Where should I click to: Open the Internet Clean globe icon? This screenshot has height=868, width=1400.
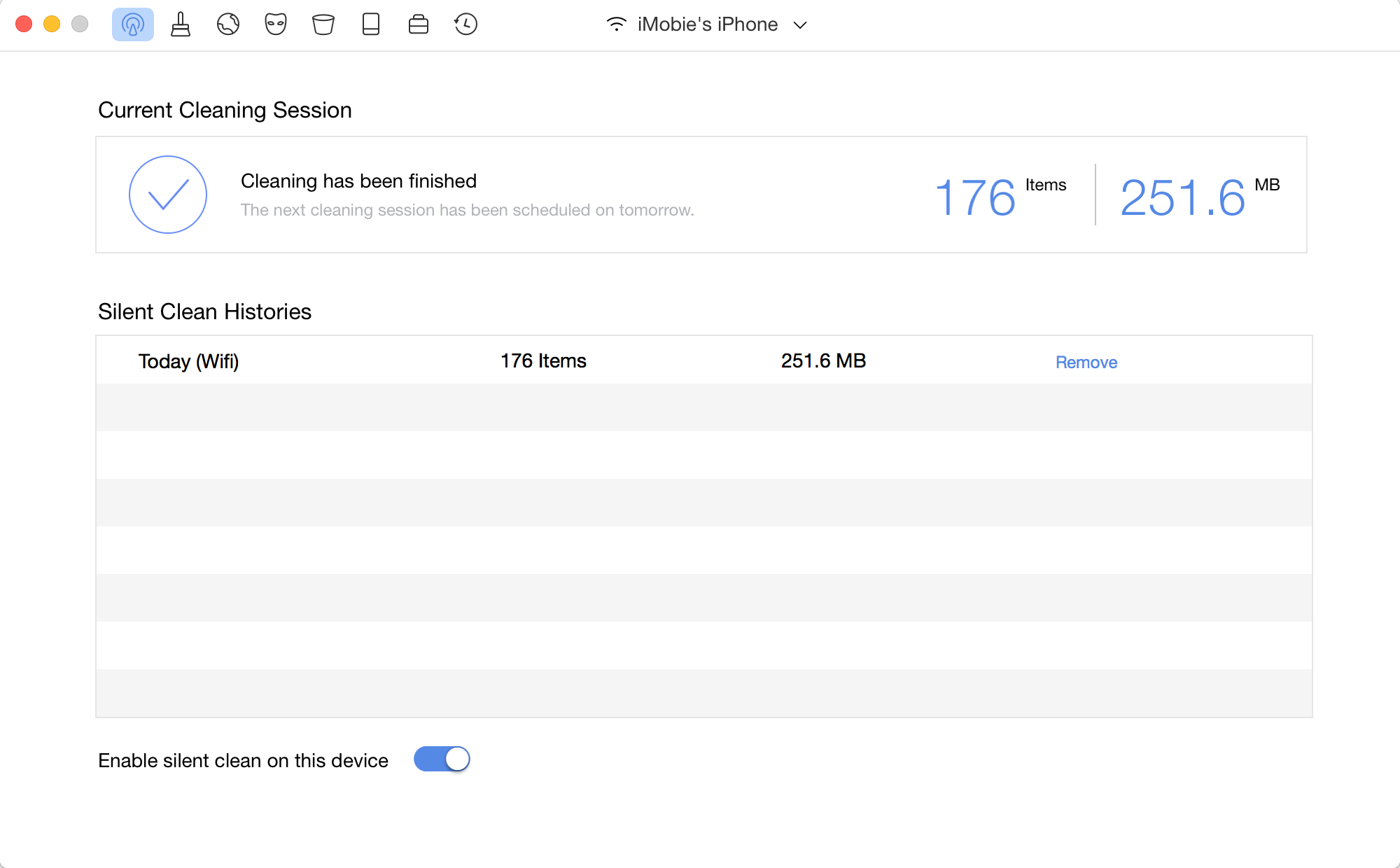228,24
